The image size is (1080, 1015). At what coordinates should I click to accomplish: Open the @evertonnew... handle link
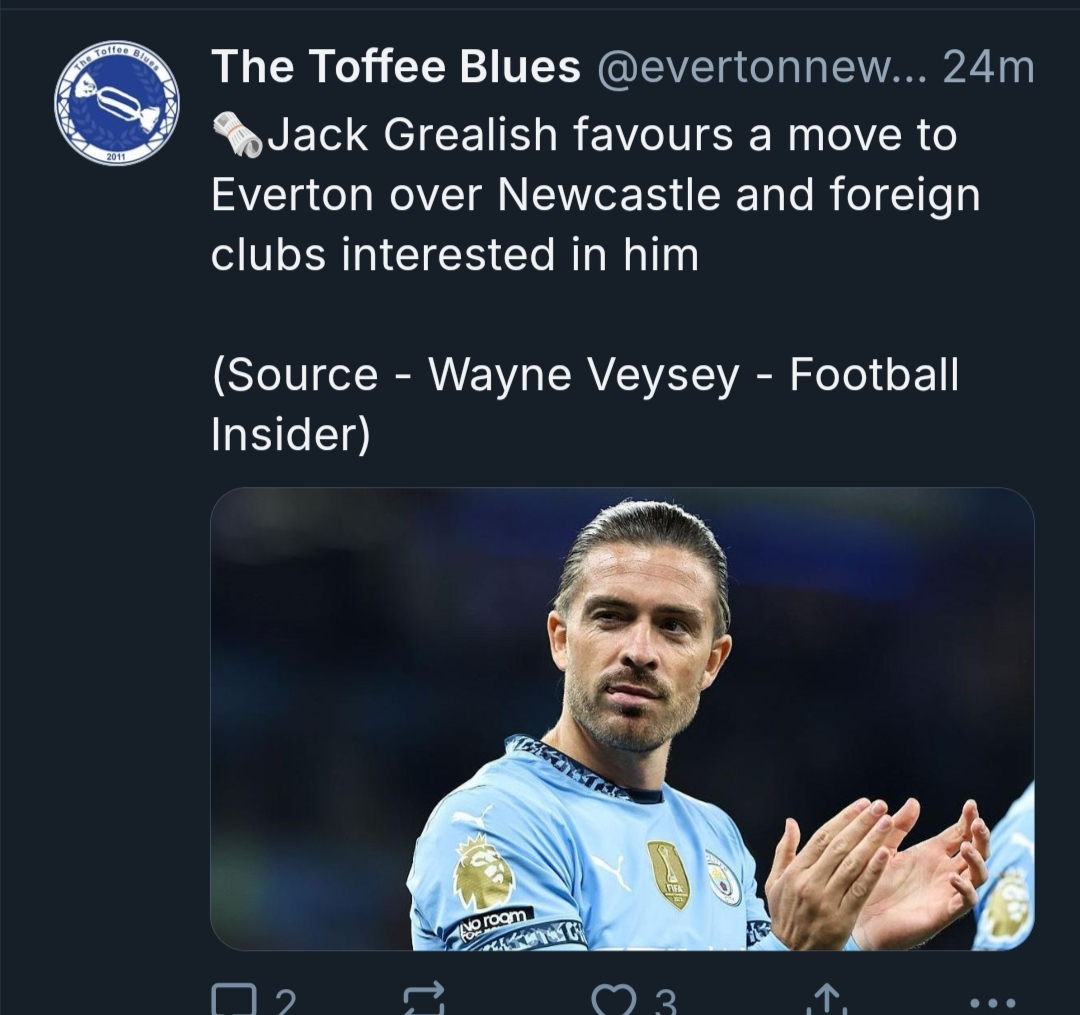click(x=763, y=68)
